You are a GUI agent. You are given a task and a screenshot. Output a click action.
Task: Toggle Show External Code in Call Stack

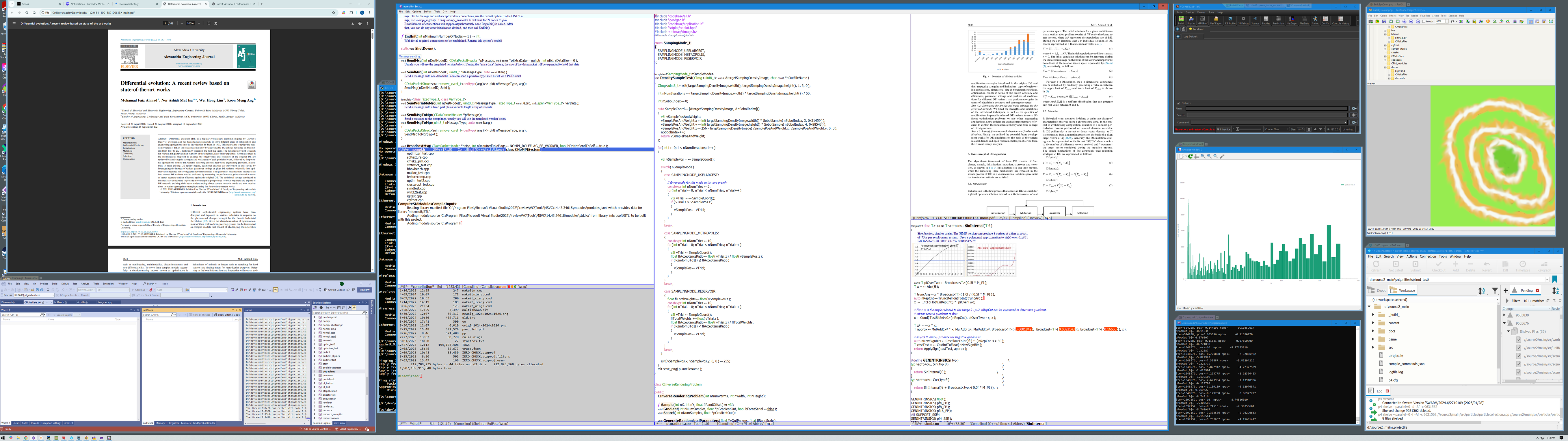(x=227, y=315)
